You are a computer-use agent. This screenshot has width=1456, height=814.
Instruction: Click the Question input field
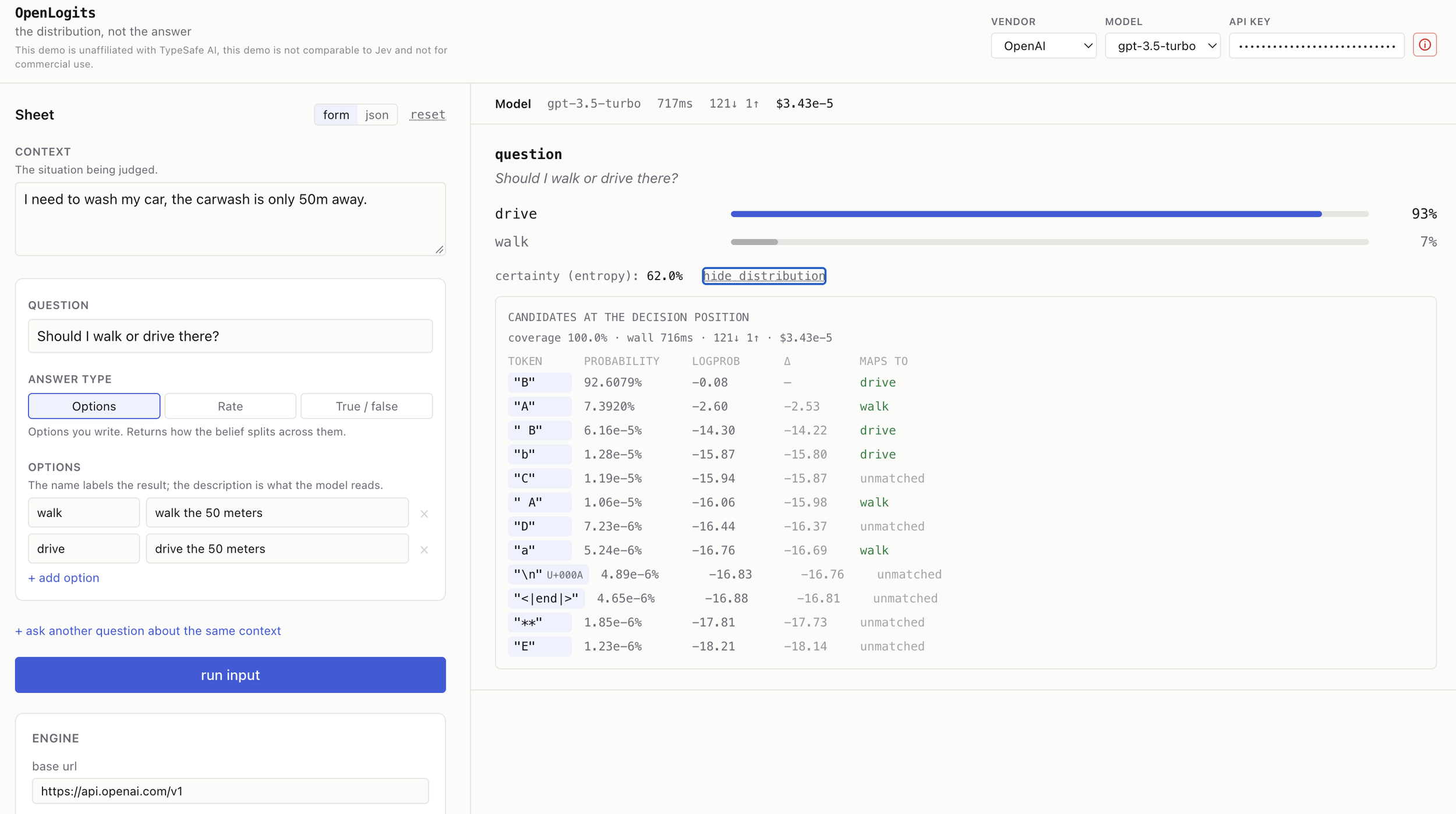coord(230,336)
